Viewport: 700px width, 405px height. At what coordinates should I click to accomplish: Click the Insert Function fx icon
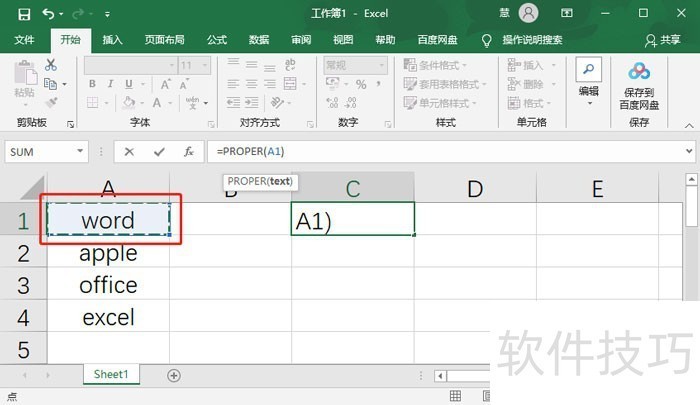(189, 152)
